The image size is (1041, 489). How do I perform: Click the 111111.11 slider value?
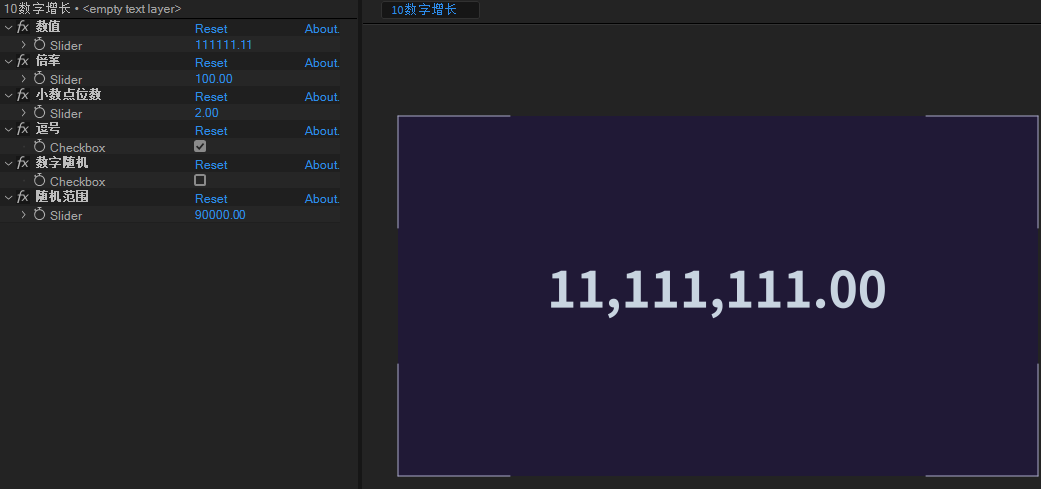point(223,44)
